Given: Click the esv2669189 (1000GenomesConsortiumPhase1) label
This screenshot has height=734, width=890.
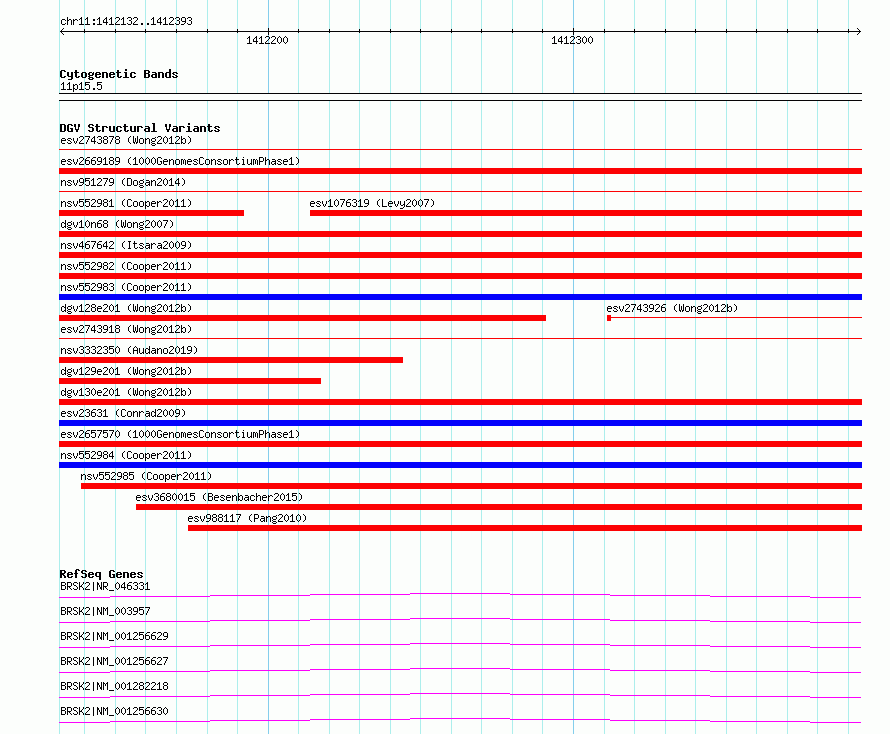Looking at the screenshot, I should pyautogui.click(x=180, y=161).
